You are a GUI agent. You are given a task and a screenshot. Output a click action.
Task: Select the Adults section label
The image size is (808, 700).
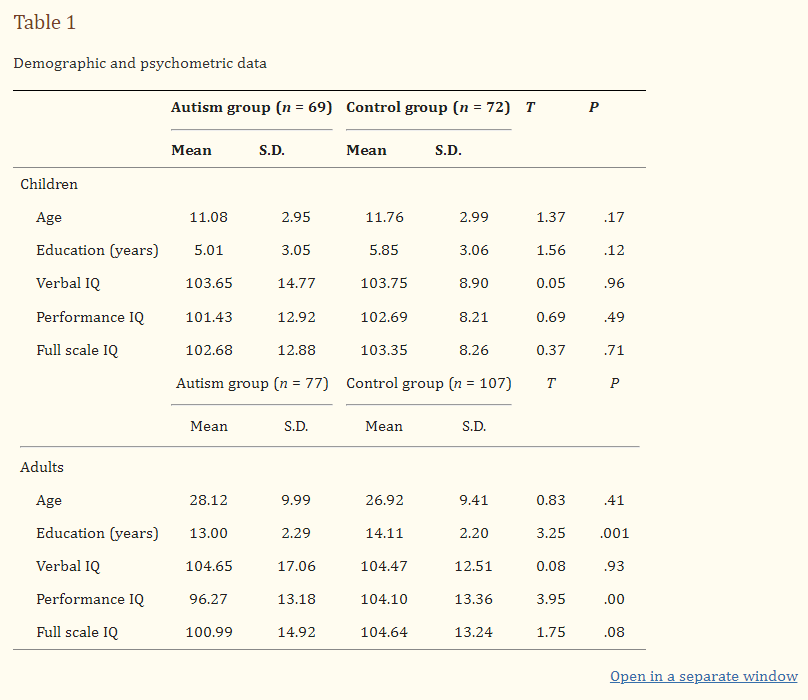[x=42, y=467]
